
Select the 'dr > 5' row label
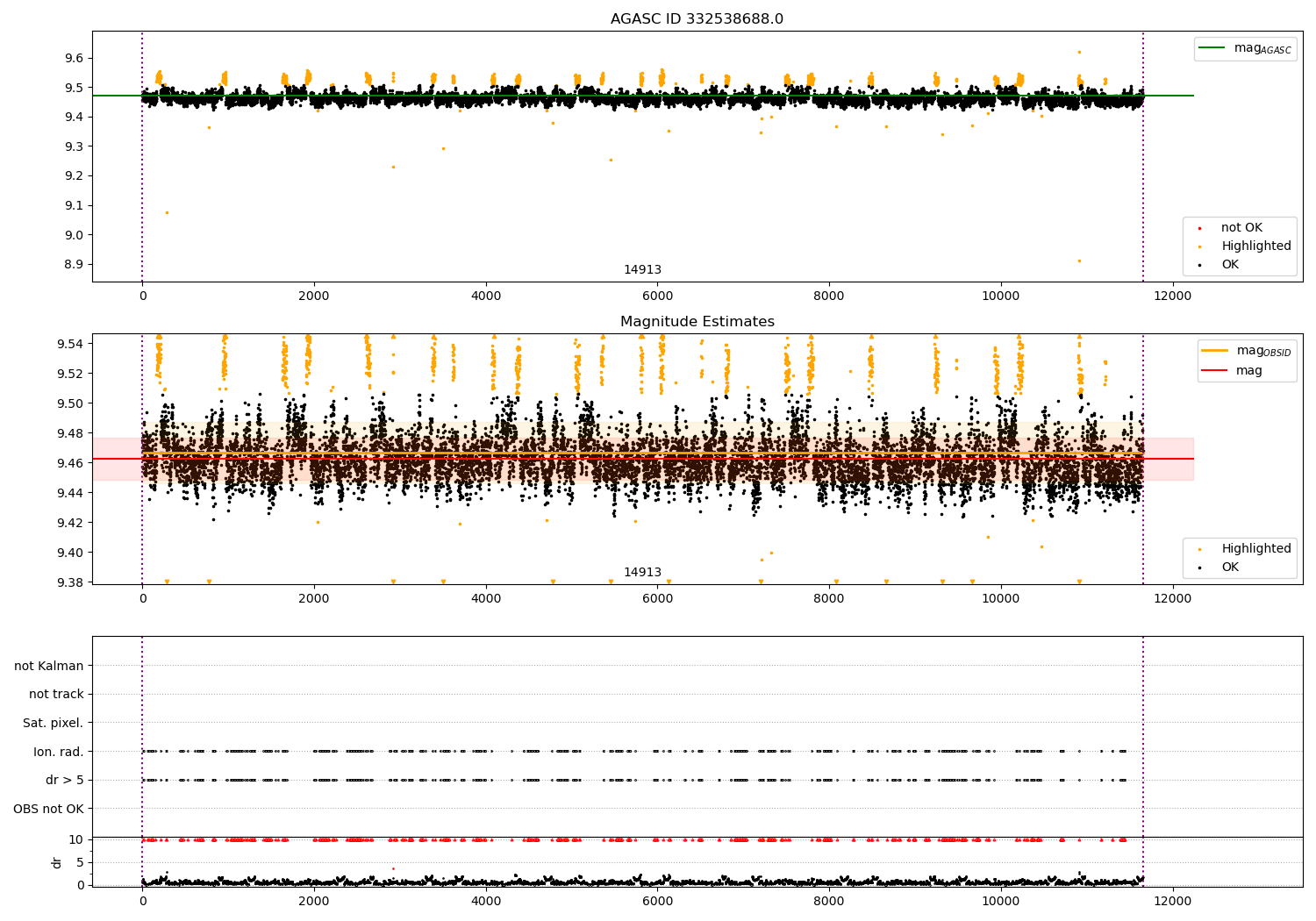point(64,780)
